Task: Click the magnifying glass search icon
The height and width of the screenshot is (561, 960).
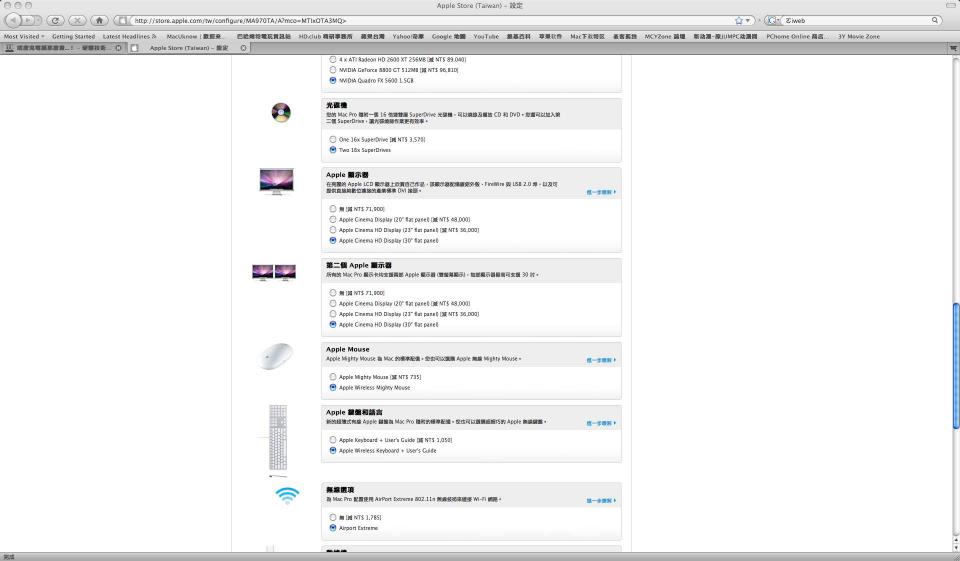Action: (x=935, y=20)
